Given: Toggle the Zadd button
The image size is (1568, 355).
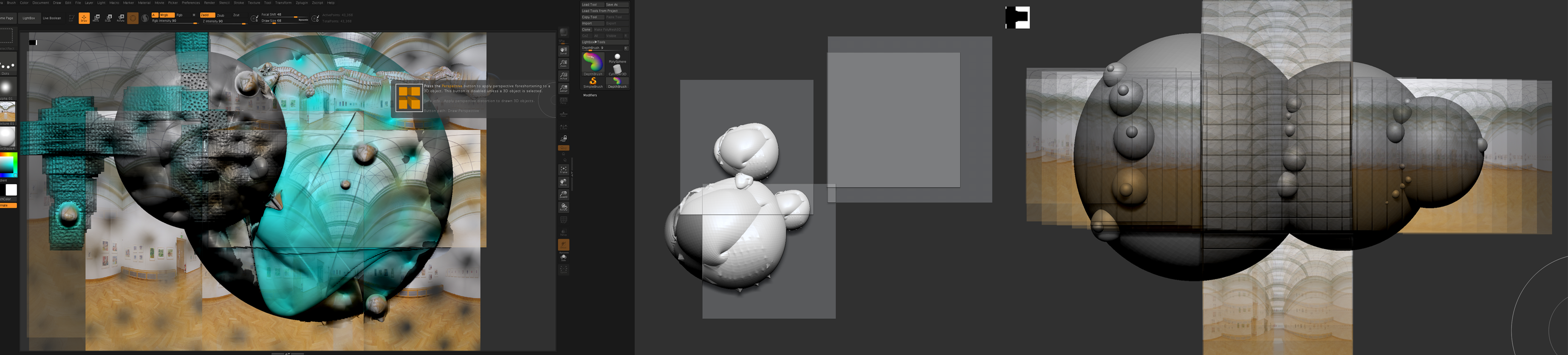Looking at the screenshot, I should pos(208,14).
